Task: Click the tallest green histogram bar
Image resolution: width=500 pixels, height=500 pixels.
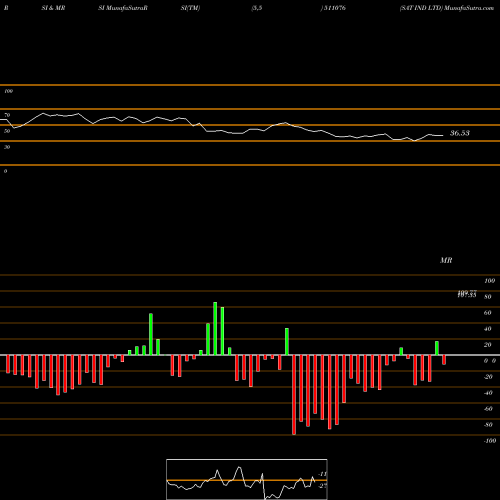Action: point(215,328)
